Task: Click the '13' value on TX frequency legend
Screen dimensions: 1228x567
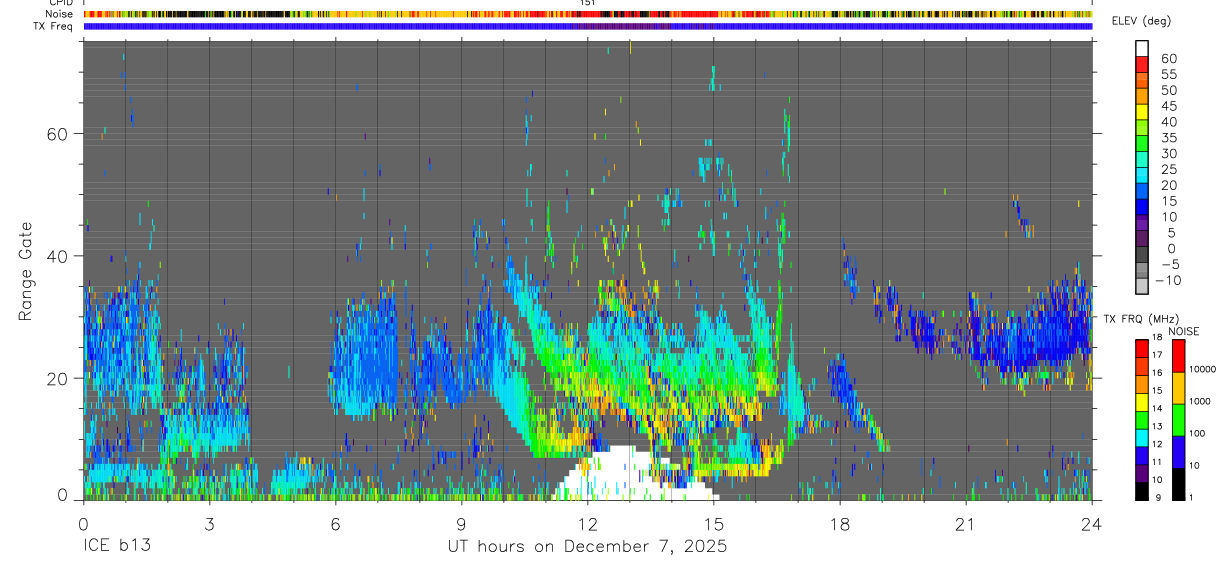Action: (1156, 426)
